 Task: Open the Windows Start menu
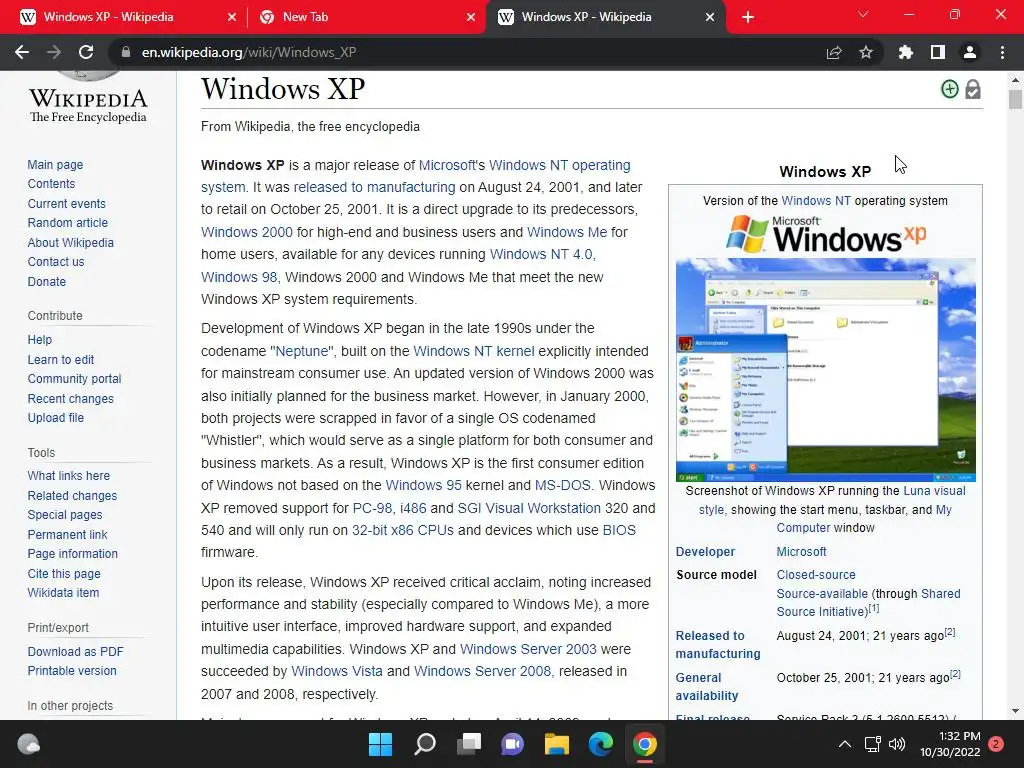[380, 744]
